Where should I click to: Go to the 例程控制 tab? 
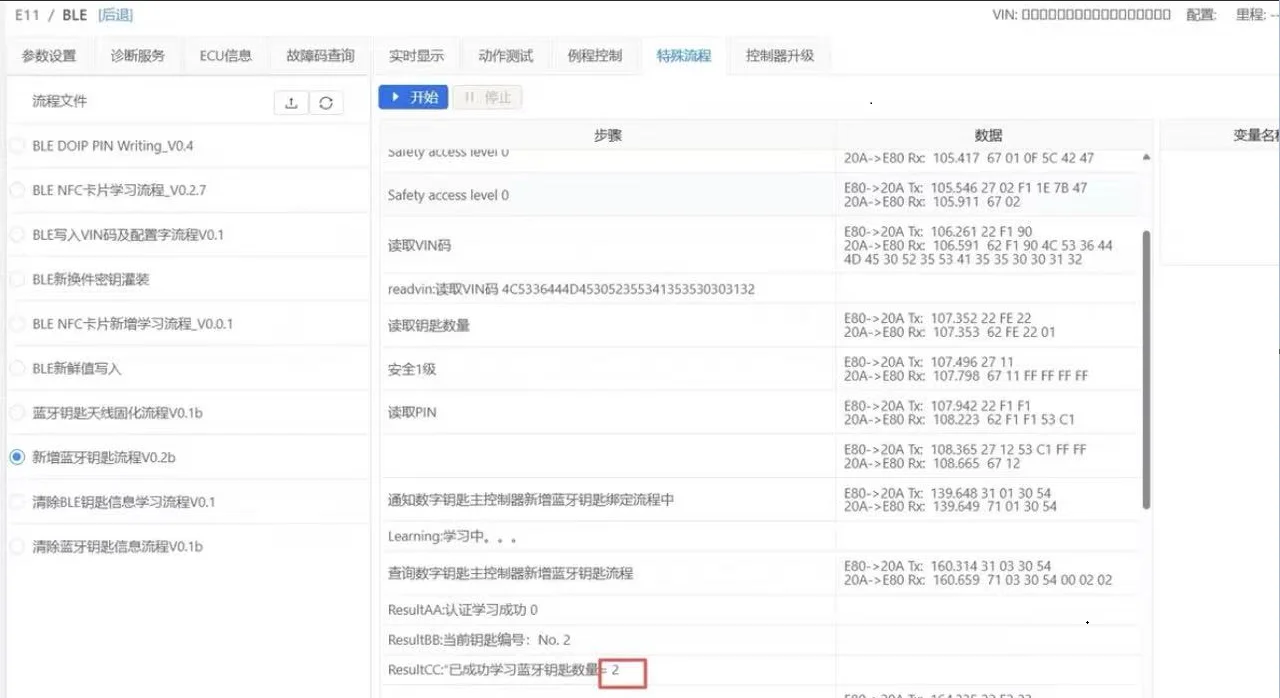pos(594,56)
